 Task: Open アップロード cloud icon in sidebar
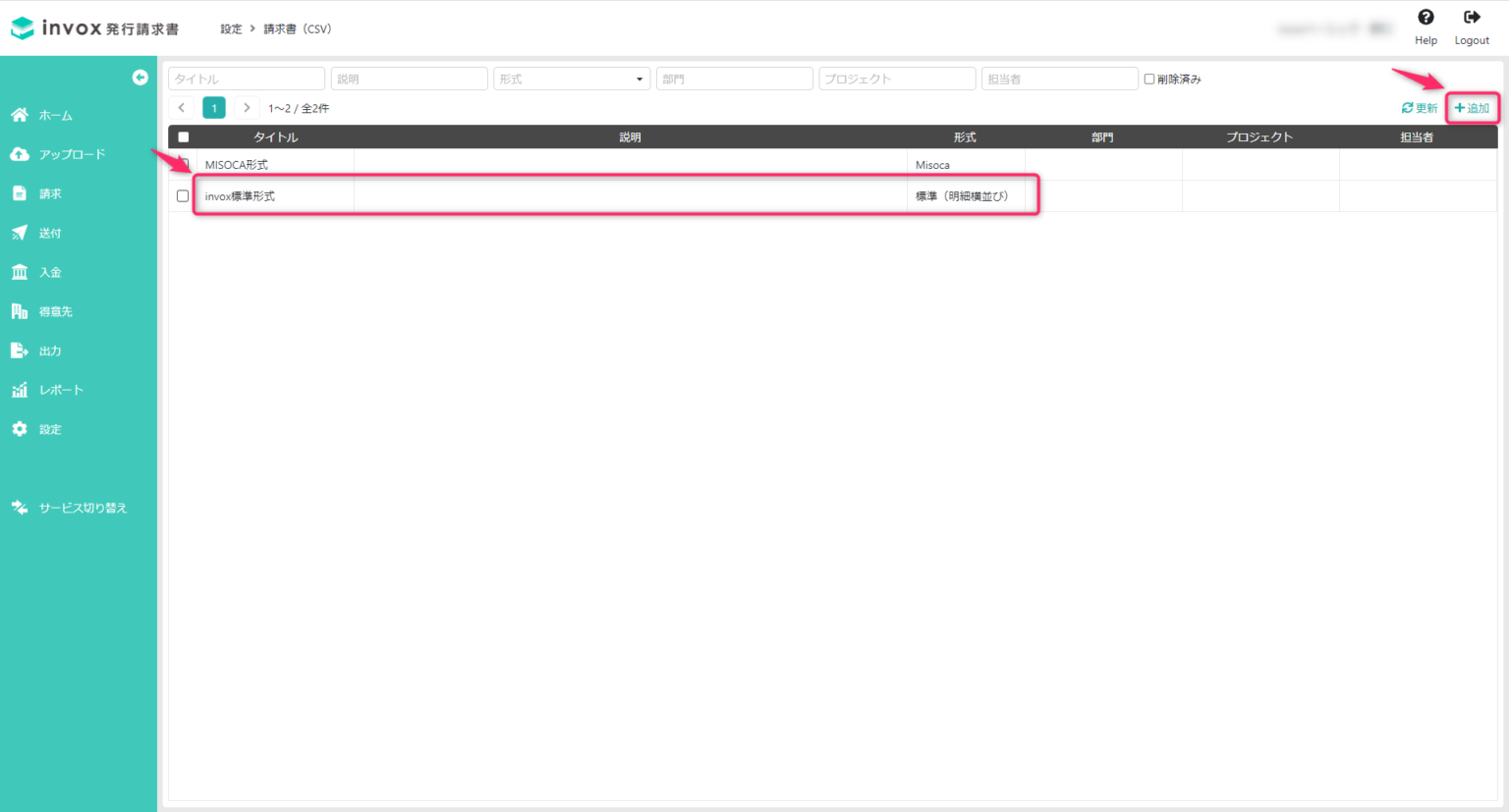point(20,155)
